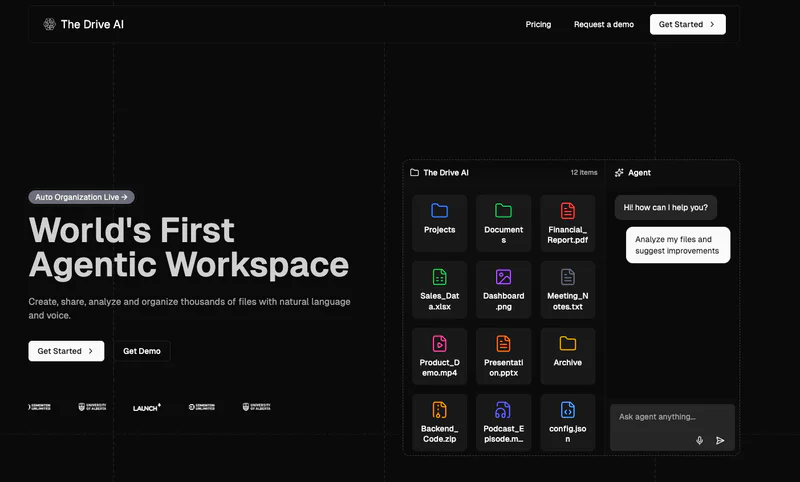Open the Pricing page
This screenshot has width=800, height=482.
538,24
